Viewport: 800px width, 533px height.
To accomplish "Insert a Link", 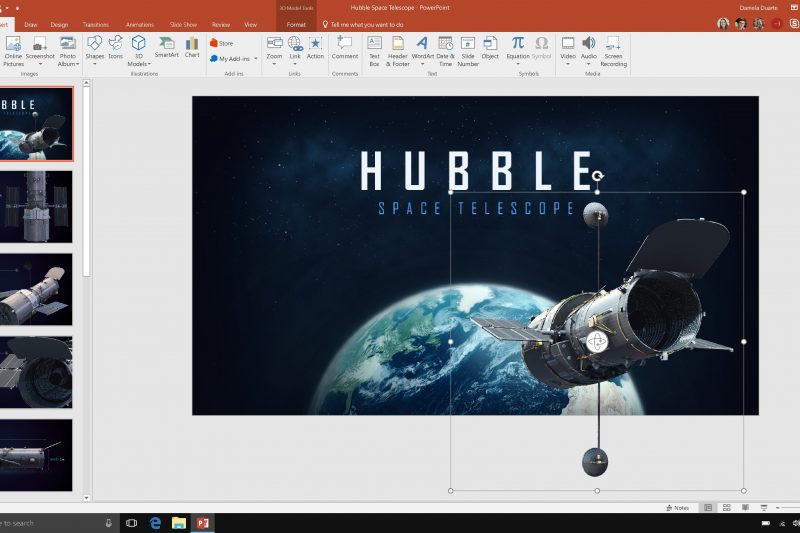I will tap(295, 48).
